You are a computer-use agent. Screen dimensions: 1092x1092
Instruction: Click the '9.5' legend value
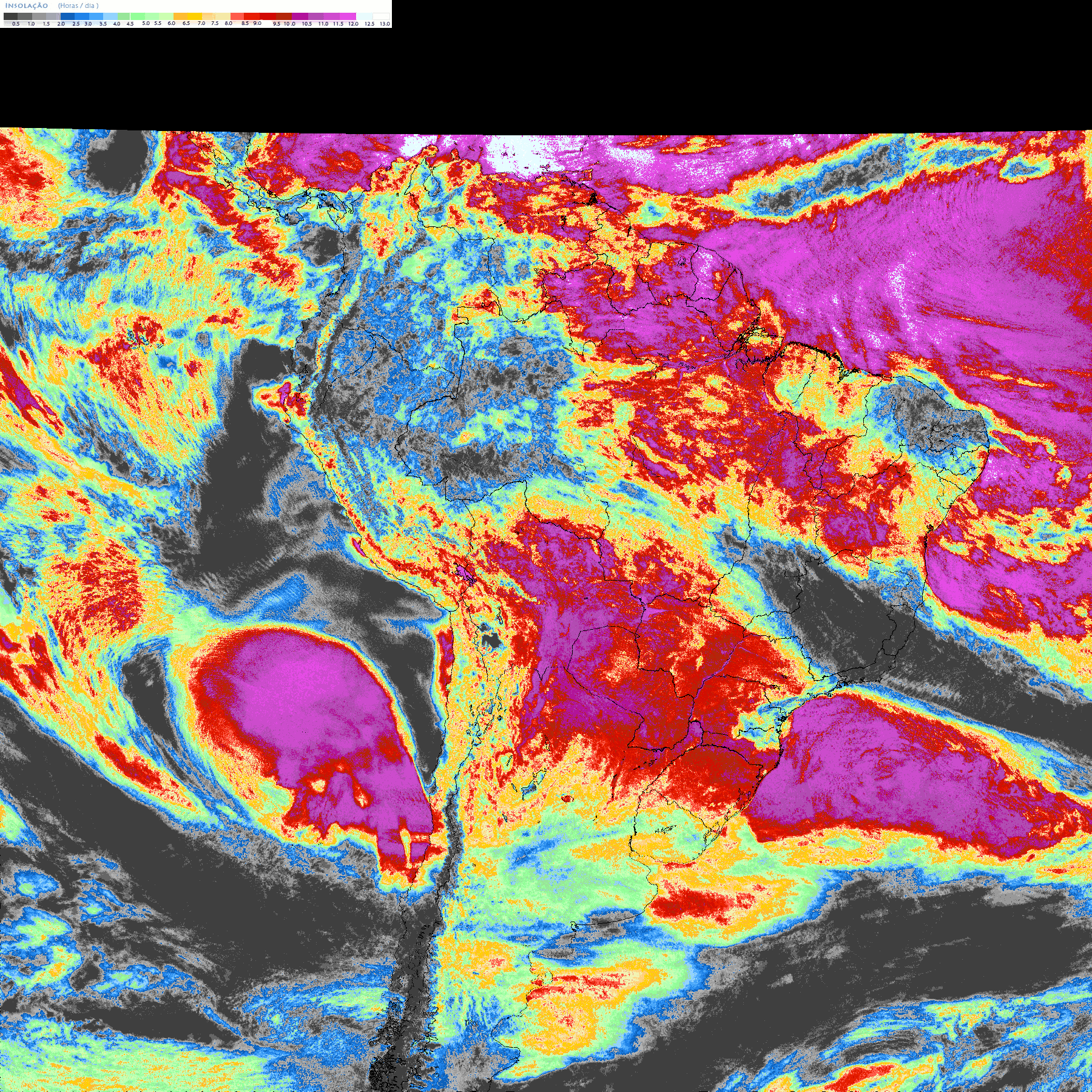coord(277,24)
